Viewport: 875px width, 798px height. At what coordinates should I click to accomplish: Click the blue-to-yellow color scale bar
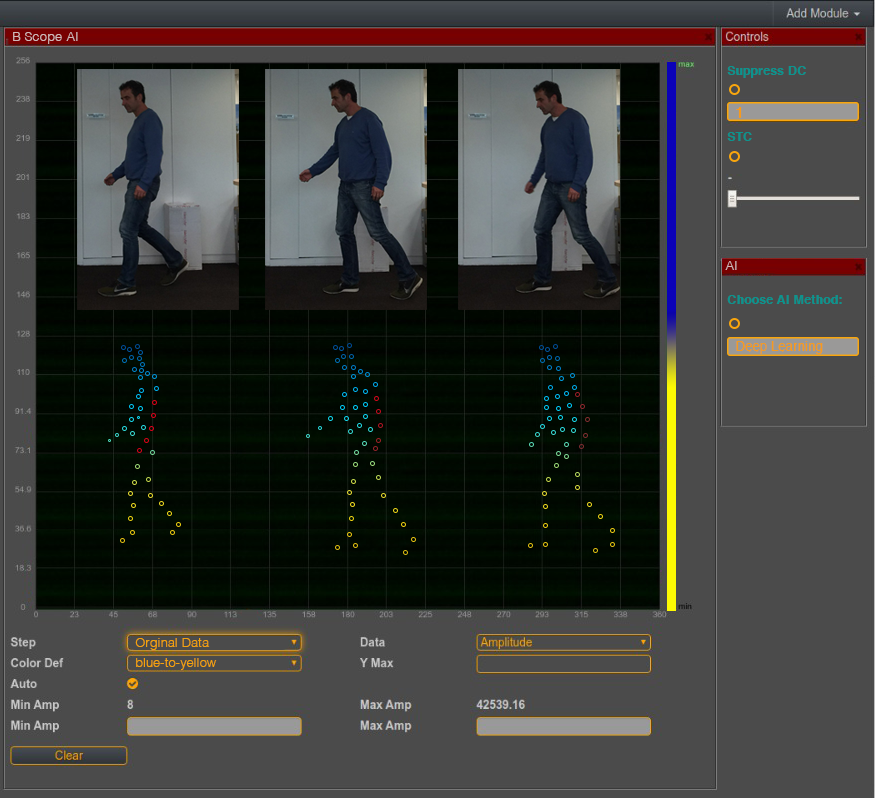[x=671, y=335]
